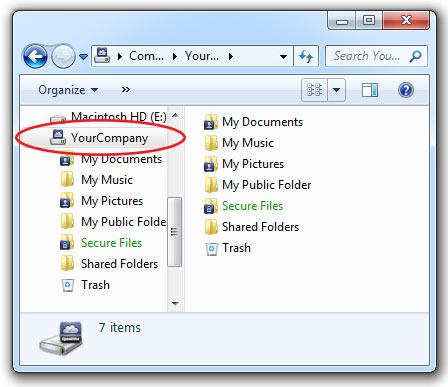Open the address bar history dropdown
This screenshot has height=387, width=448.
click(x=283, y=57)
